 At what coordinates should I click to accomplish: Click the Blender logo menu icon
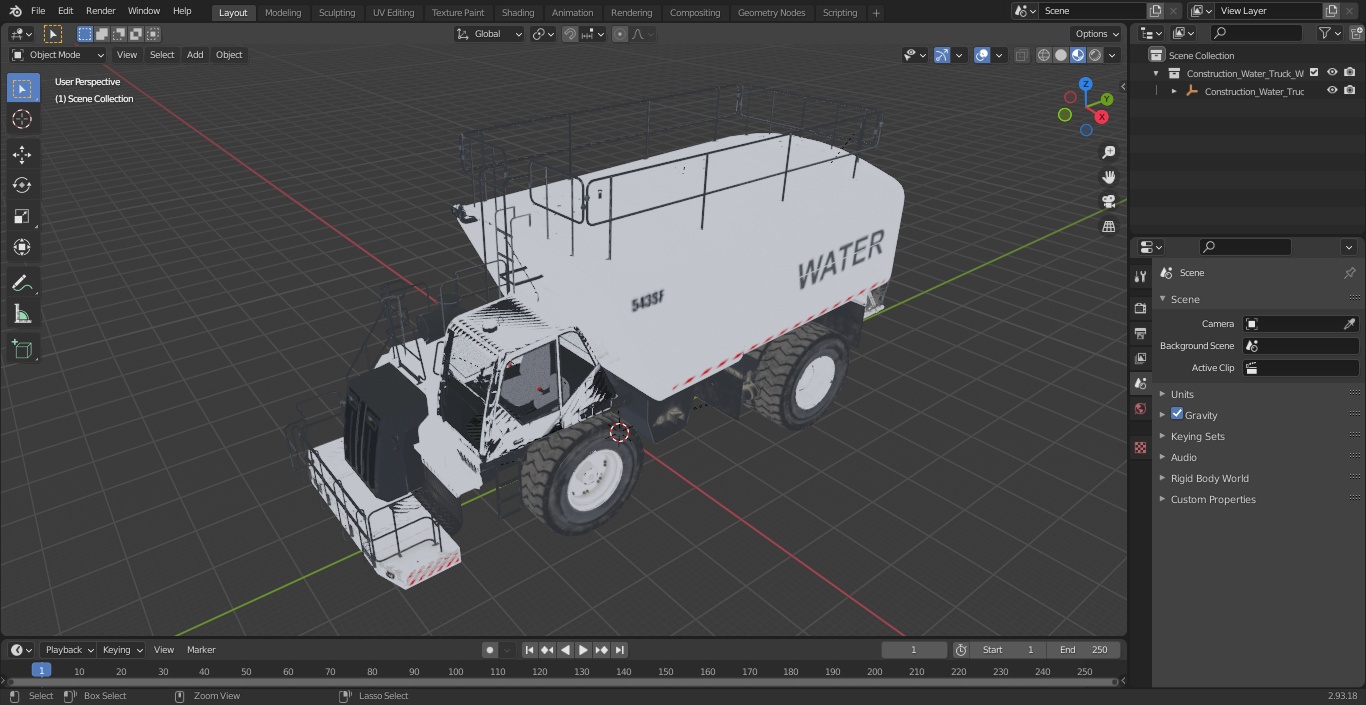tap(14, 11)
